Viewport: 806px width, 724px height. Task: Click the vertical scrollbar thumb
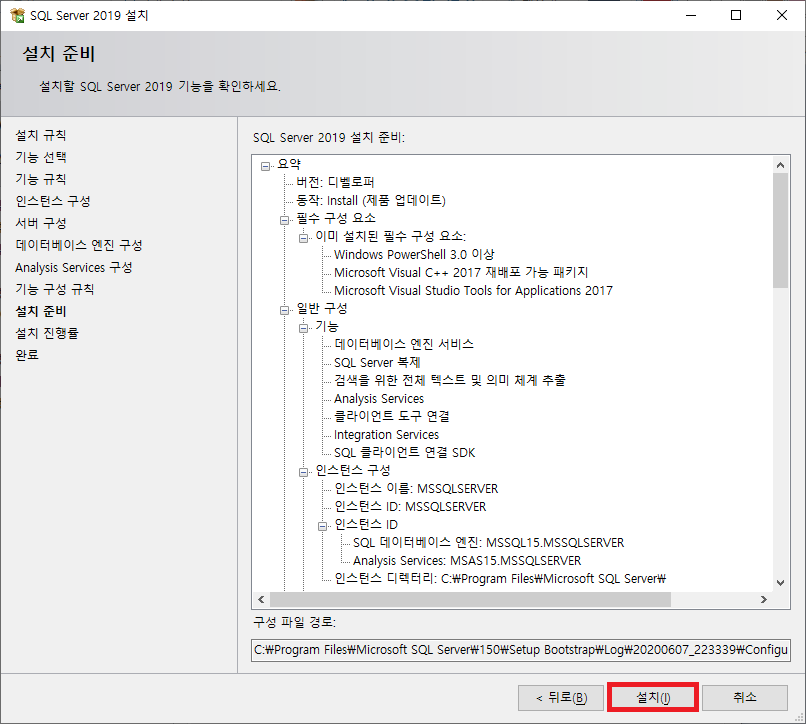(x=780, y=230)
